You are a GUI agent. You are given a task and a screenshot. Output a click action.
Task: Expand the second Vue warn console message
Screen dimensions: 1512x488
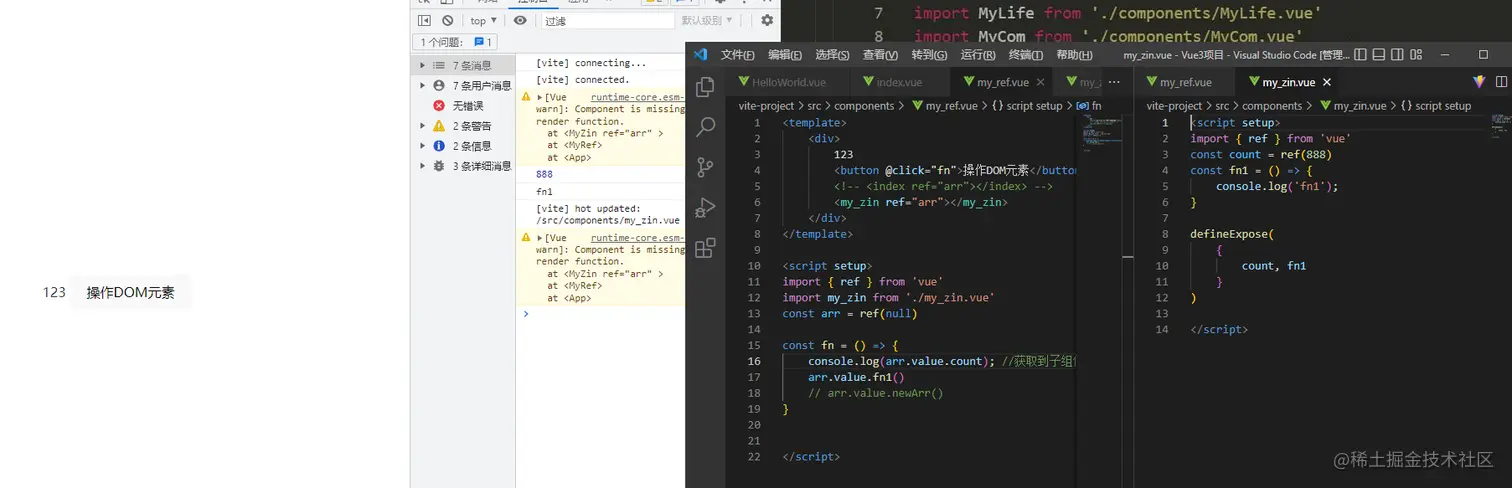point(540,239)
